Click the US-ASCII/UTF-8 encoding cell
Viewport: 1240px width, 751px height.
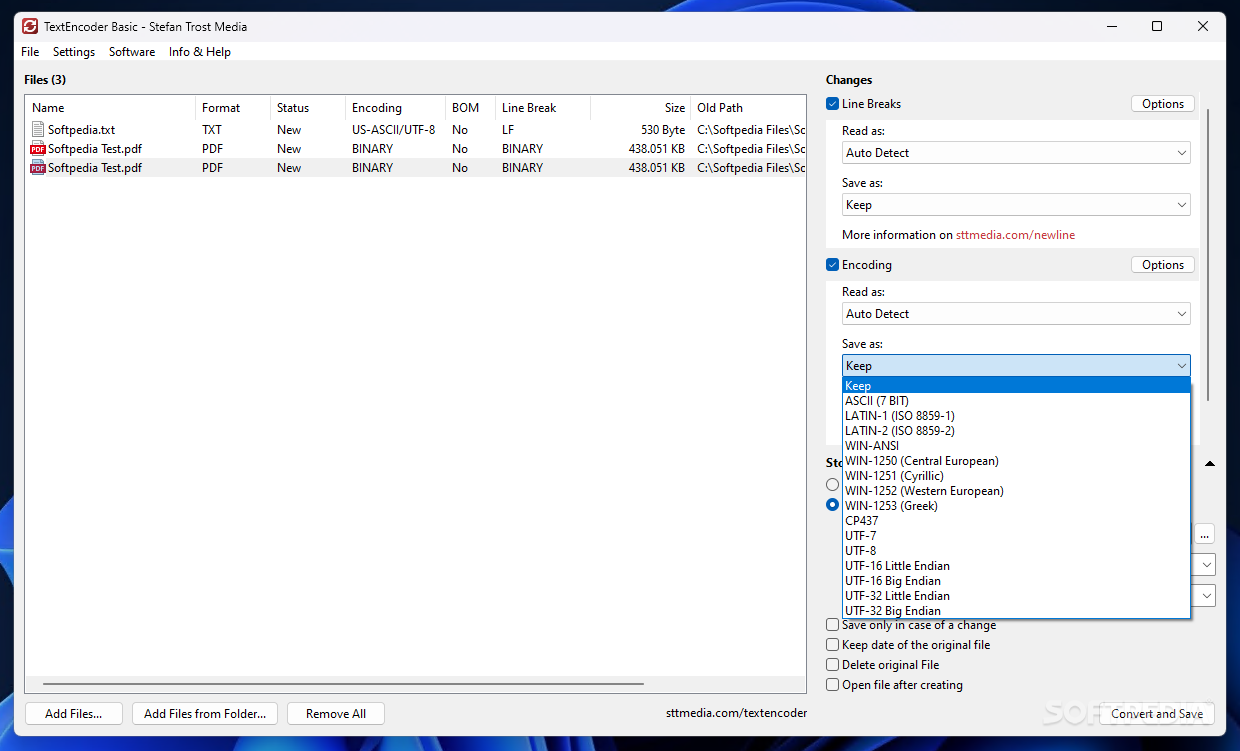(393, 130)
